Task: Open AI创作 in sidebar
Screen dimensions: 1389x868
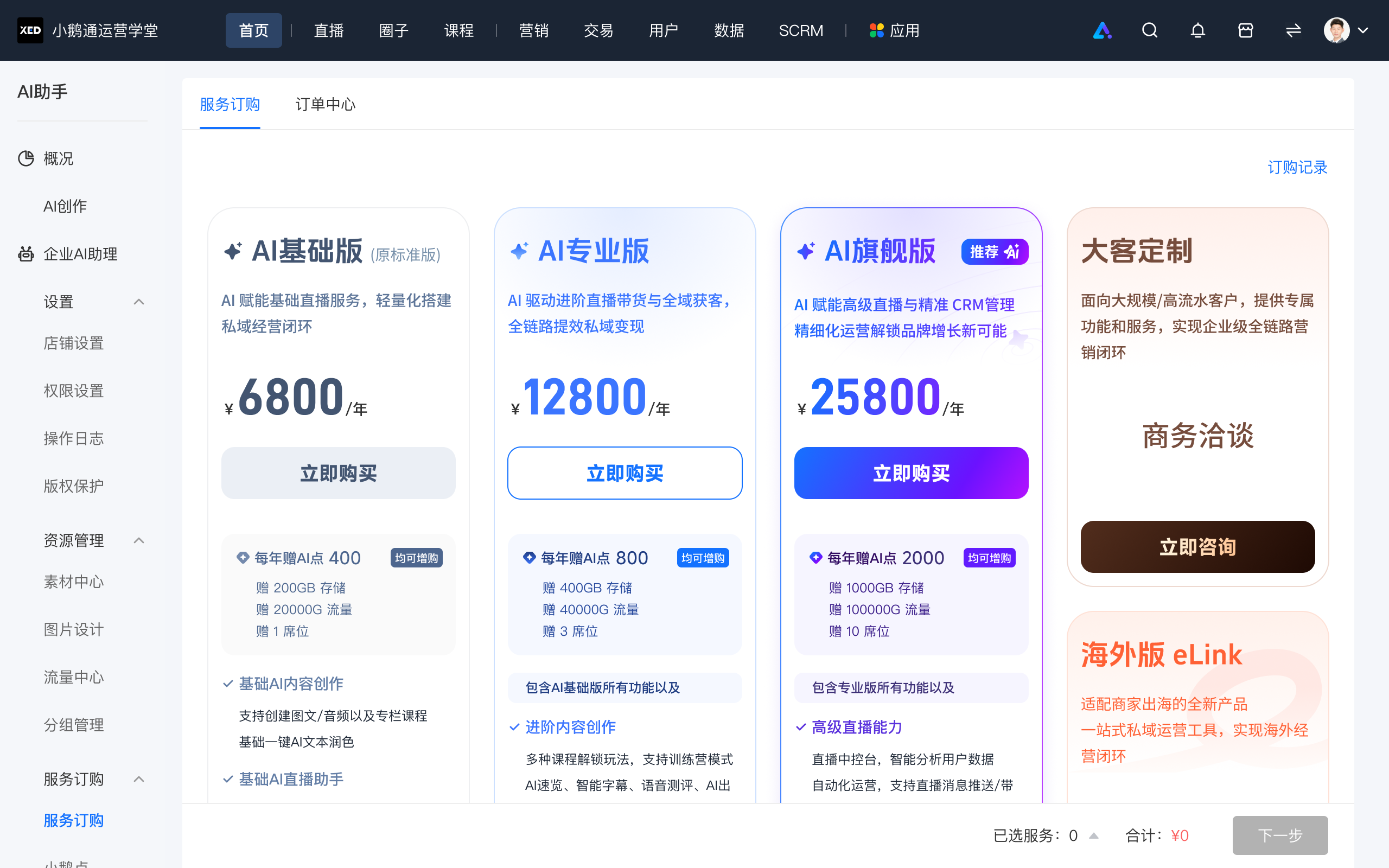Action: point(66,206)
